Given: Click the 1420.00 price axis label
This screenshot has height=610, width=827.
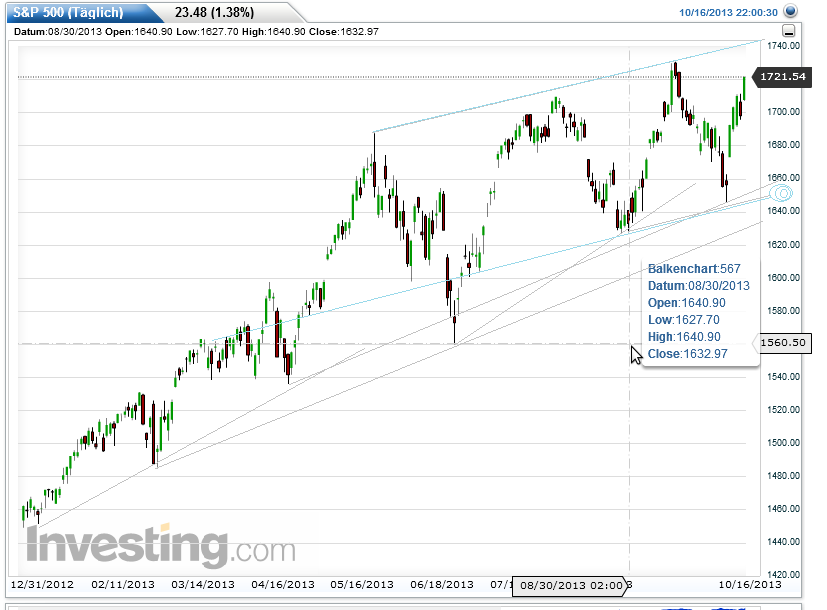Looking at the screenshot, I should [783, 575].
